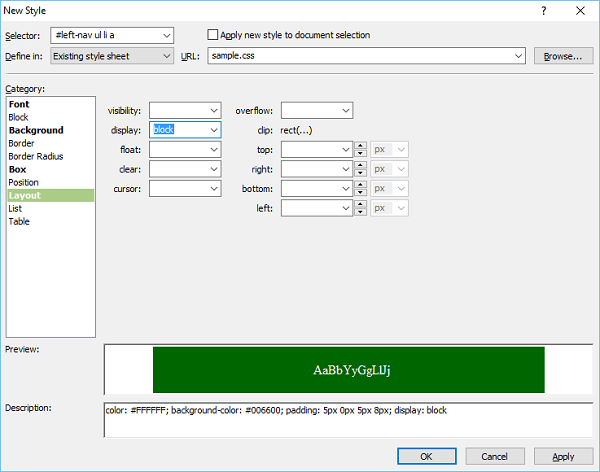Choose the Border Radius category
The image size is (600, 472).
38,156
